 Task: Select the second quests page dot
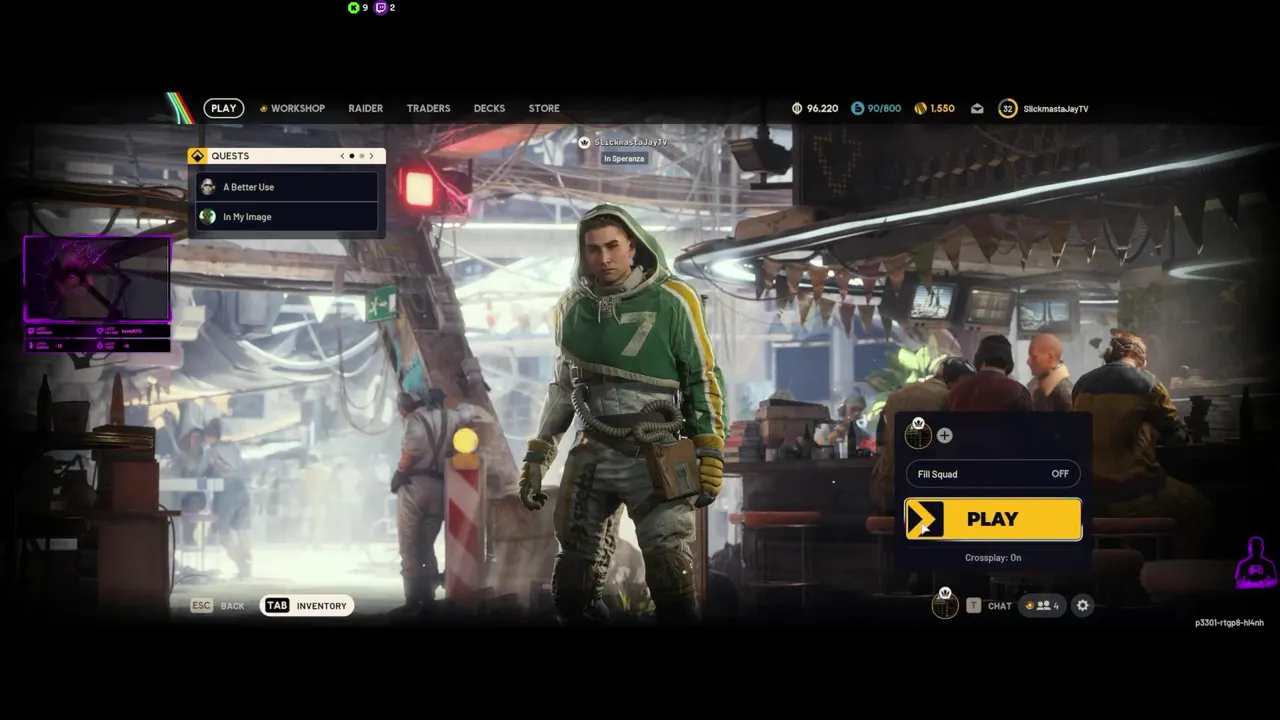(x=361, y=156)
